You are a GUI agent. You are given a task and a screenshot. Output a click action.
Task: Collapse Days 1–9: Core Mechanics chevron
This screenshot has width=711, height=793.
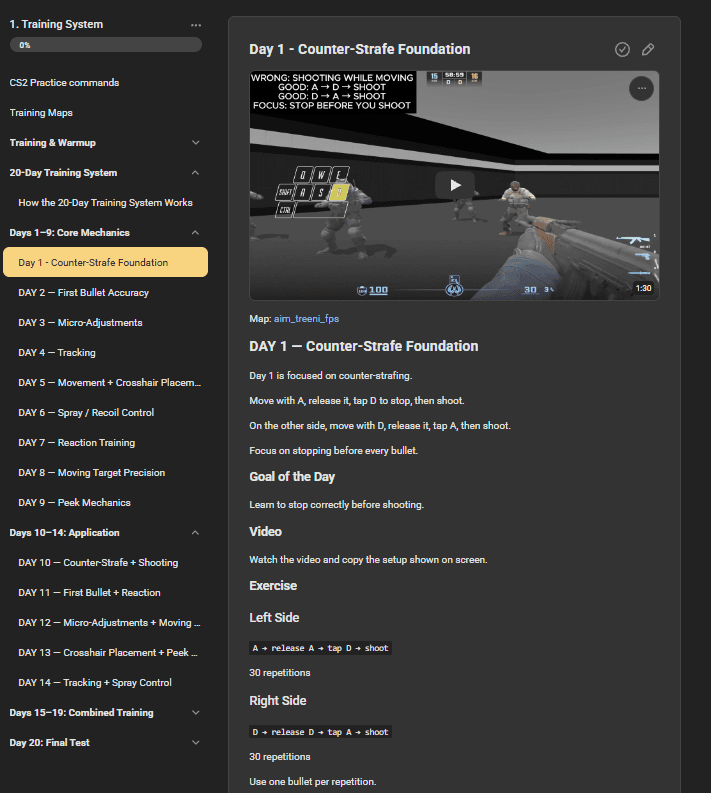coord(196,233)
